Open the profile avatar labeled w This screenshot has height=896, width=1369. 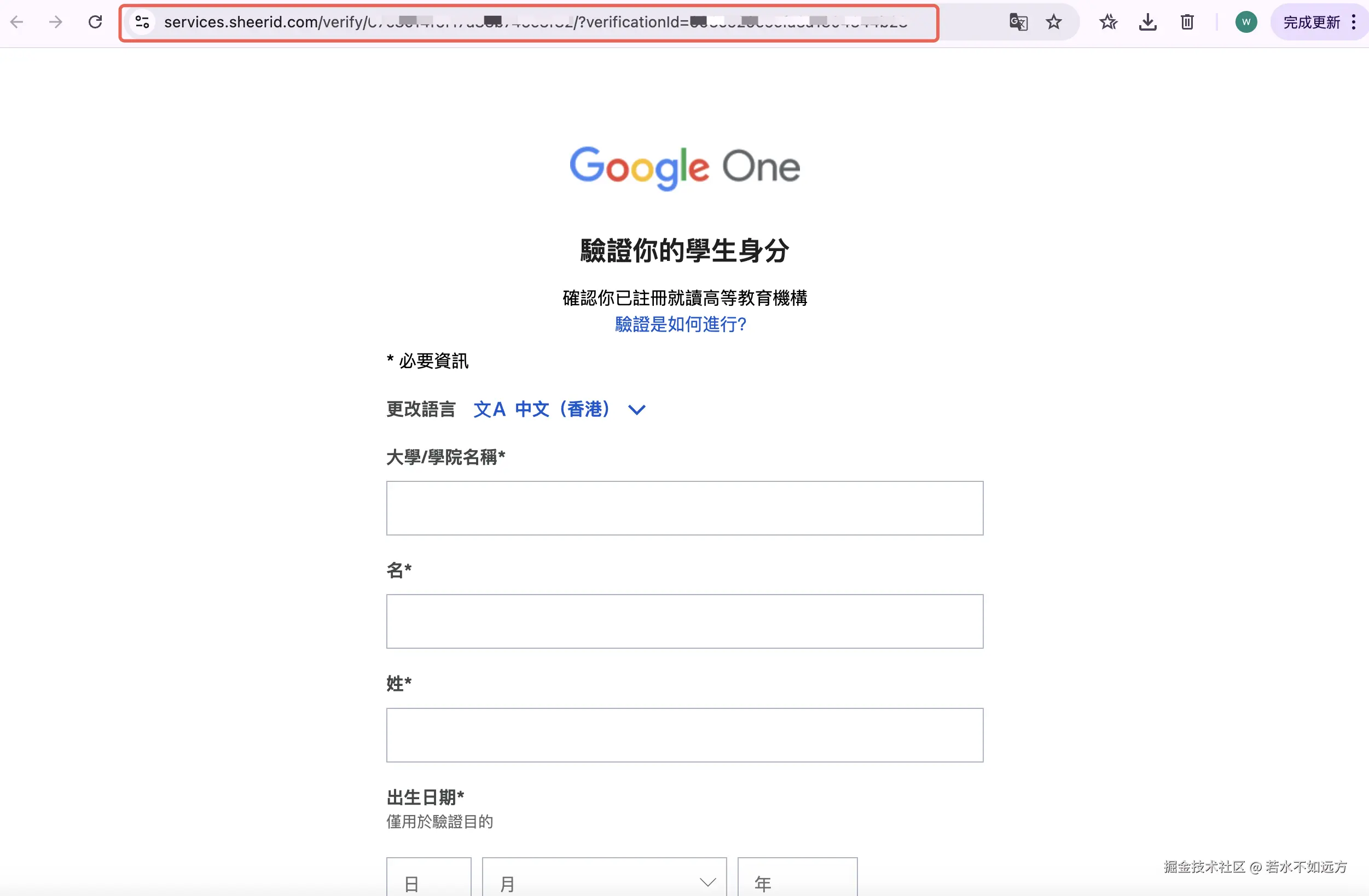click(x=1246, y=22)
